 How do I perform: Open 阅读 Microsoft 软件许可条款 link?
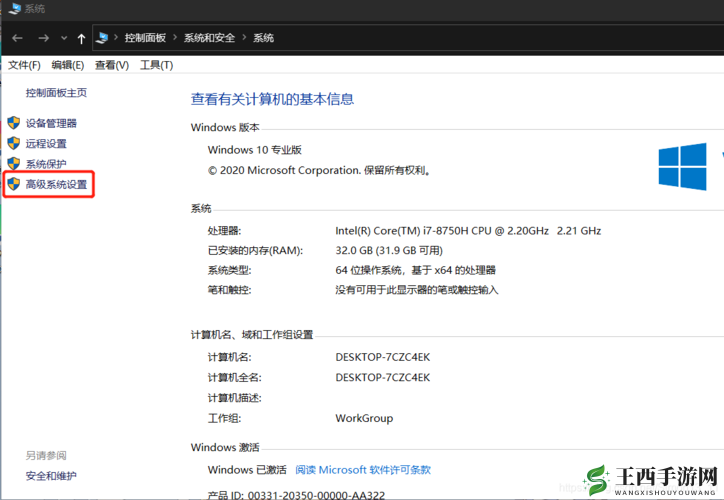(x=363, y=470)
